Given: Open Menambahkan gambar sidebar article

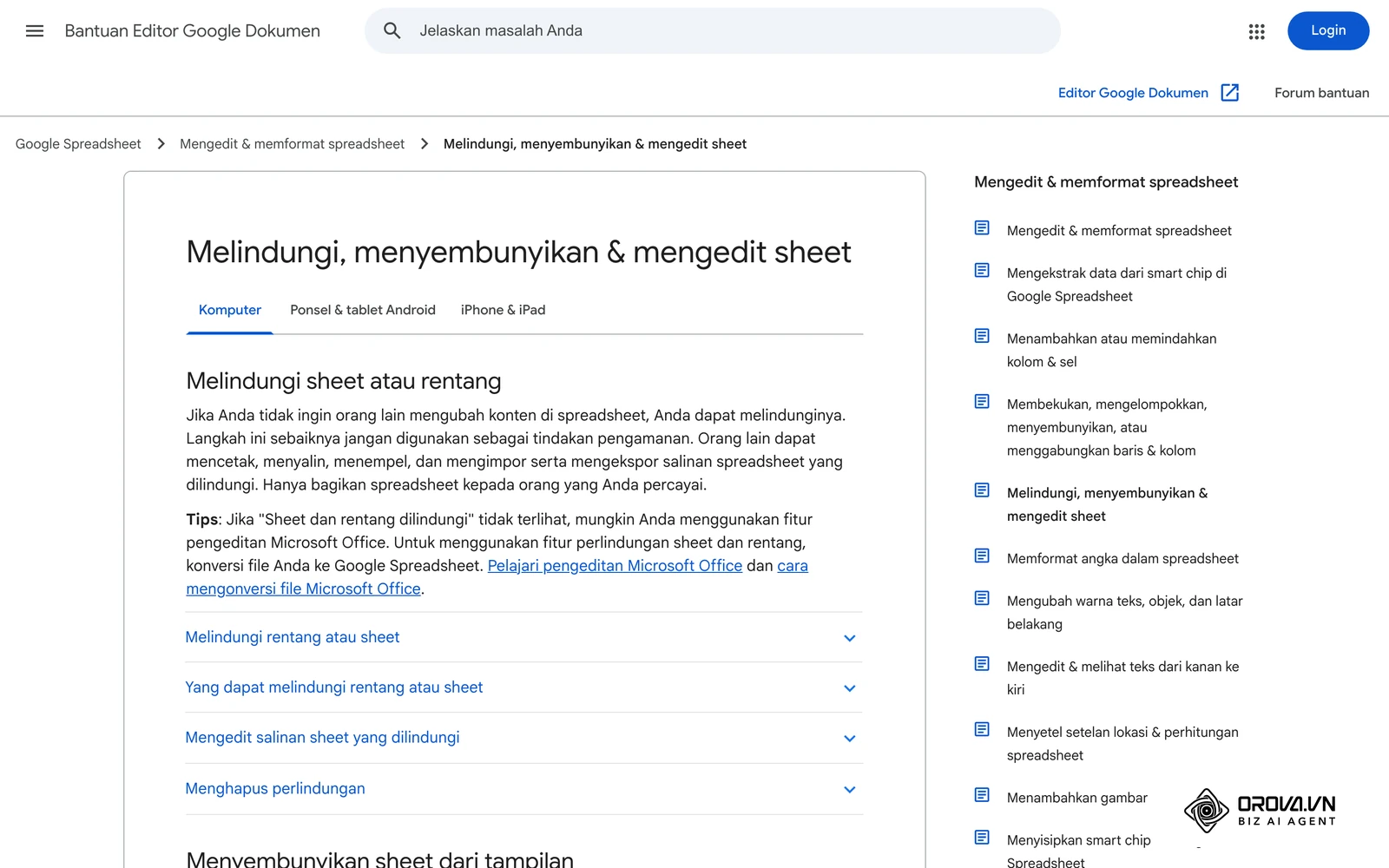Looking at the screenshot, I should 1077,798.
